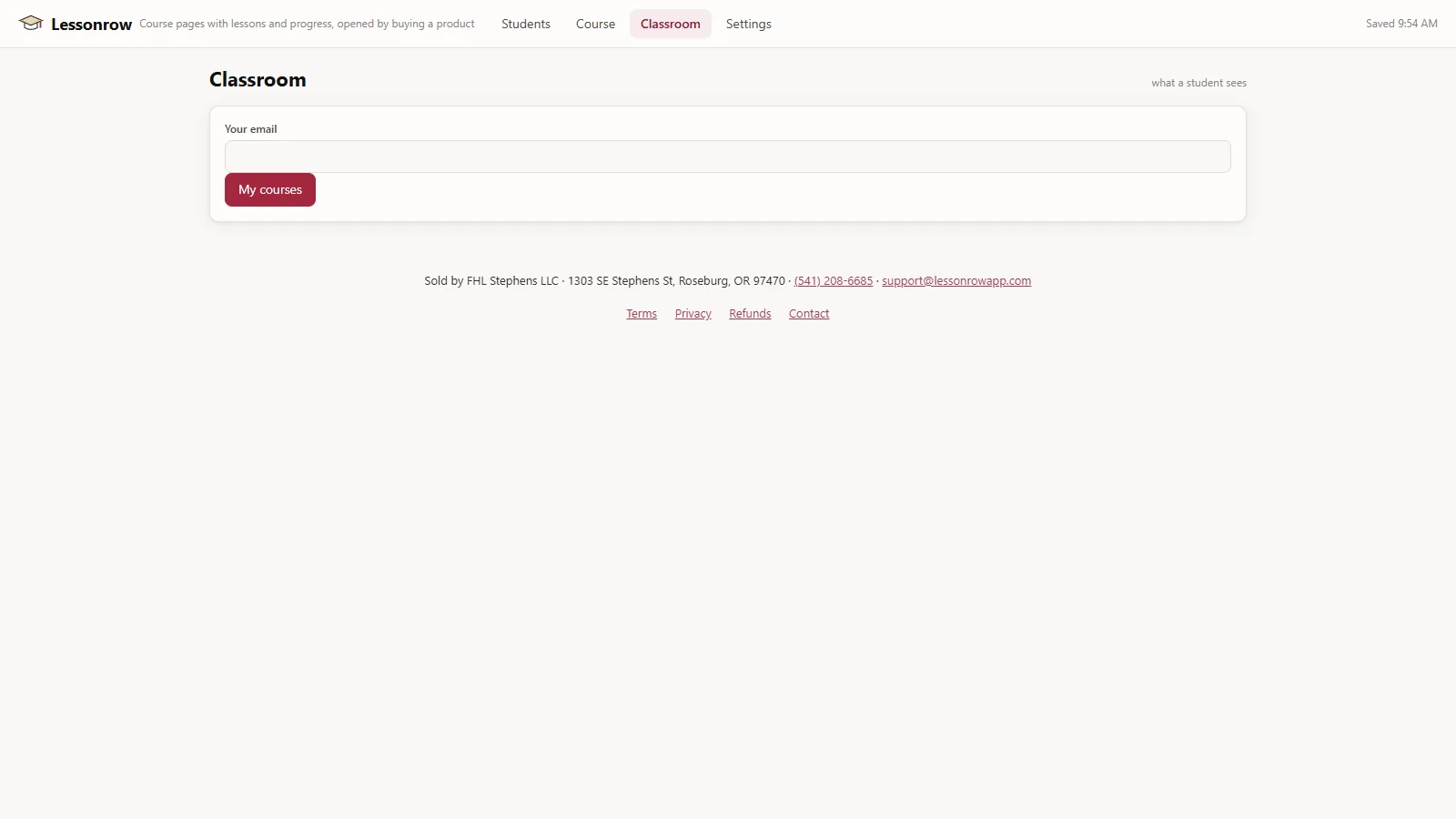The height and width of the screenshot is (819, 1456).
Task: Open the Privacy link
Action: pos(693,314)
